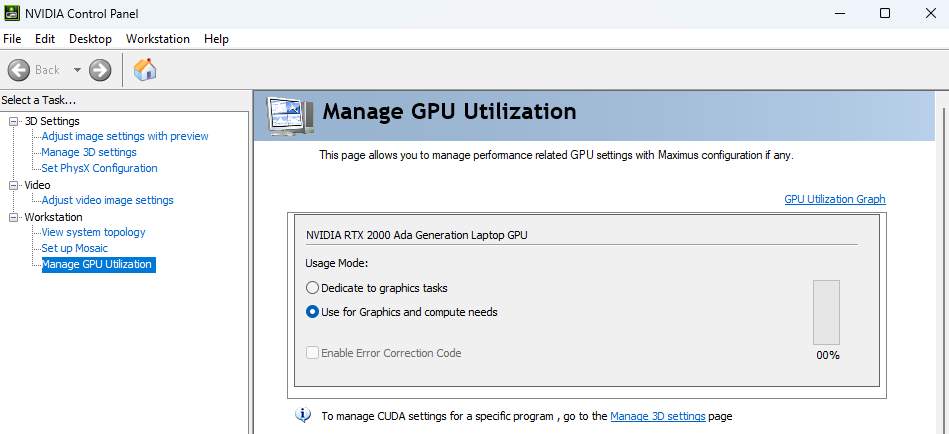Open the File menu

pos(12,39)
